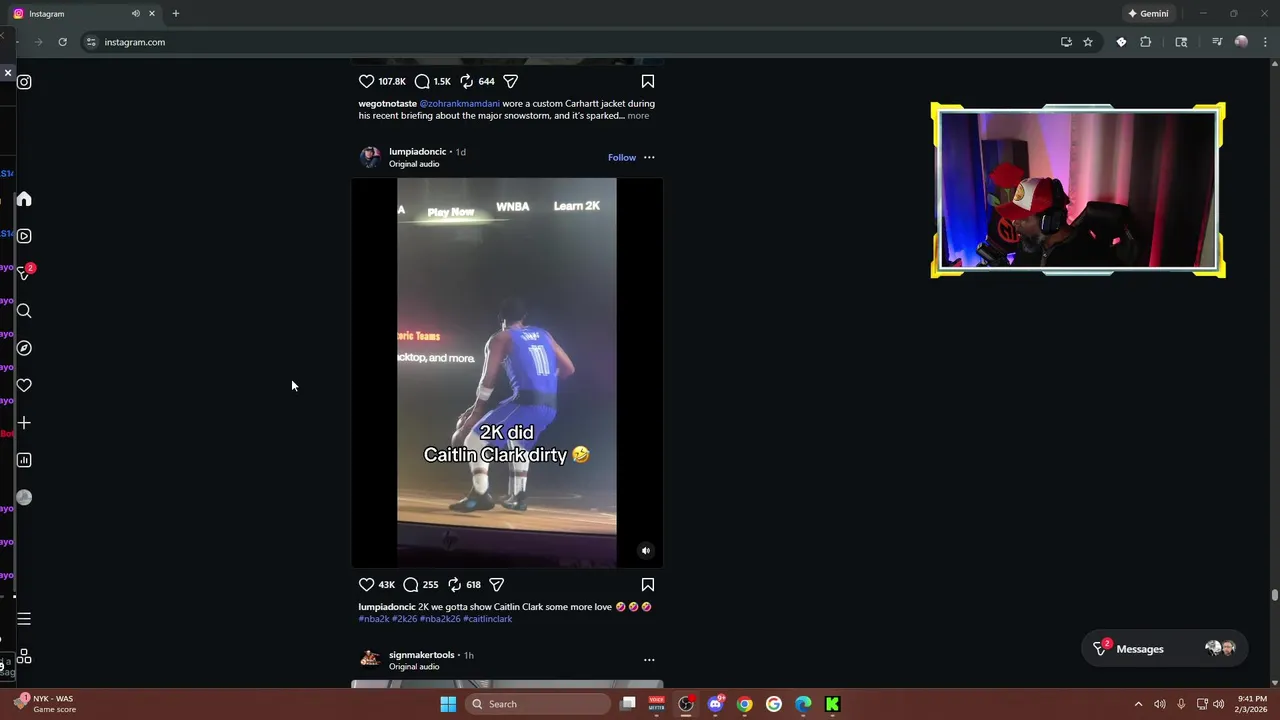
Task: Open lumpiadoncic profile from post header
Action: 417,152
